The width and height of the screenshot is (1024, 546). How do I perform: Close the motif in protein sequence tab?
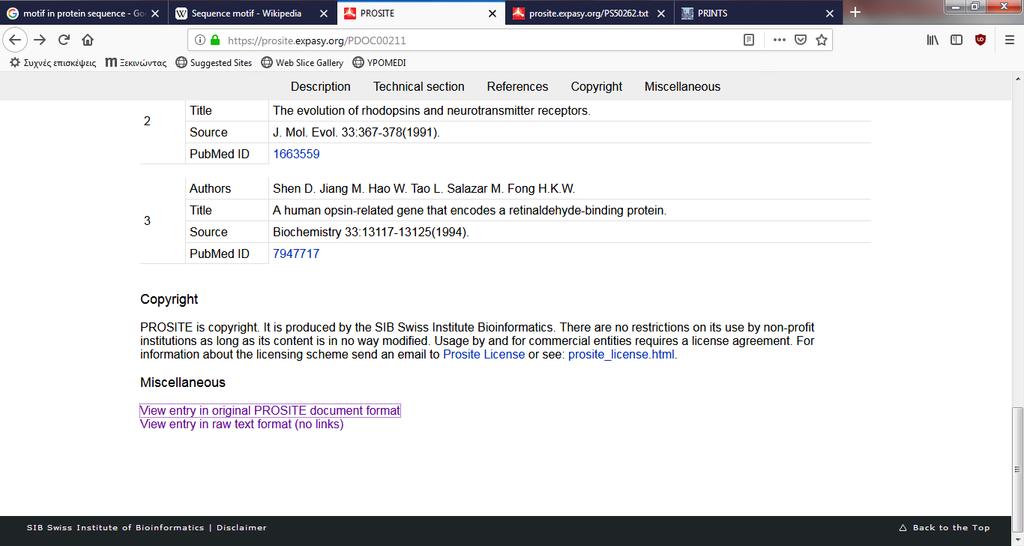point(155,13)
